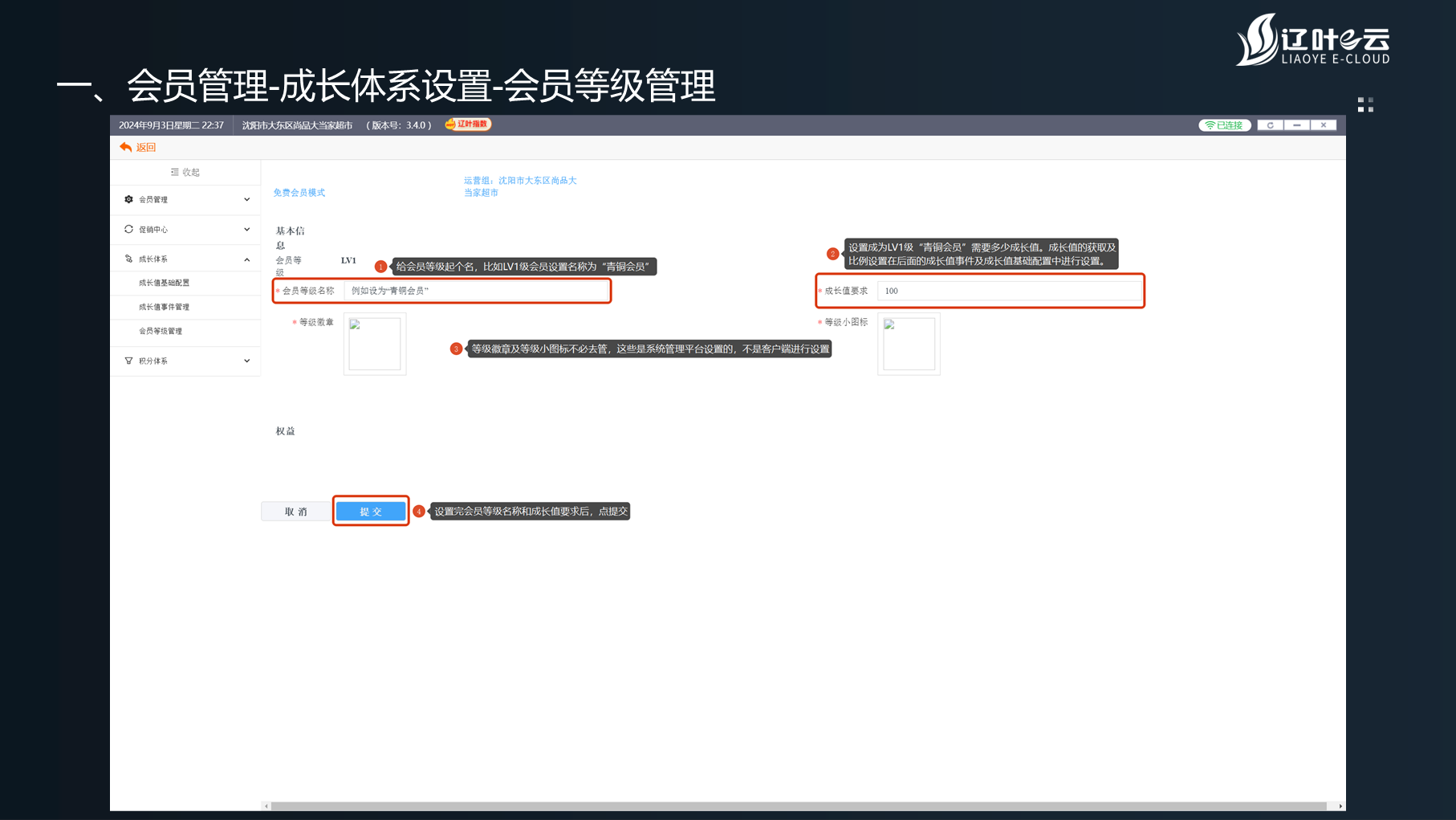Viewport: 1456px width, 820px height.
Task: Click the 促销中心 refresh icon
Action: click(x=128, y=229)
